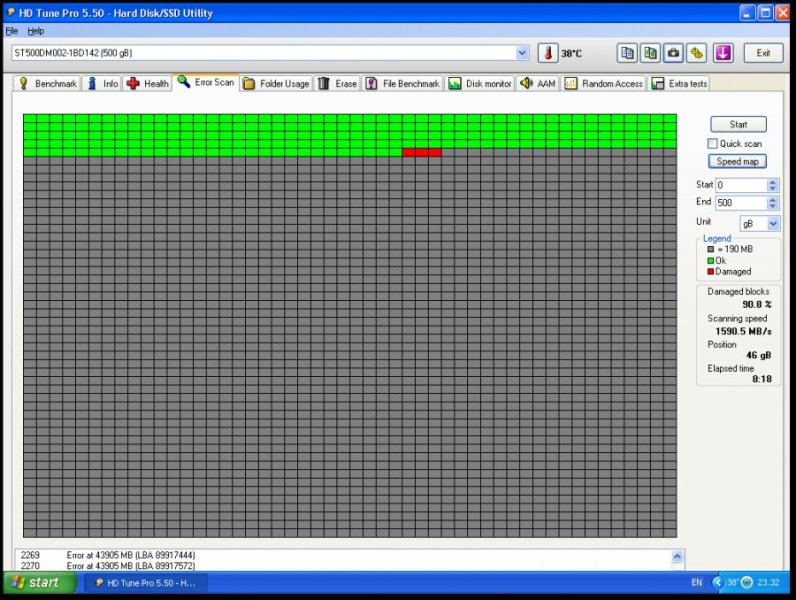The height and width of the screenshot is (600, 796).
Task: Click the green copy screenshot toolbar icon
Action: point(650,53)
